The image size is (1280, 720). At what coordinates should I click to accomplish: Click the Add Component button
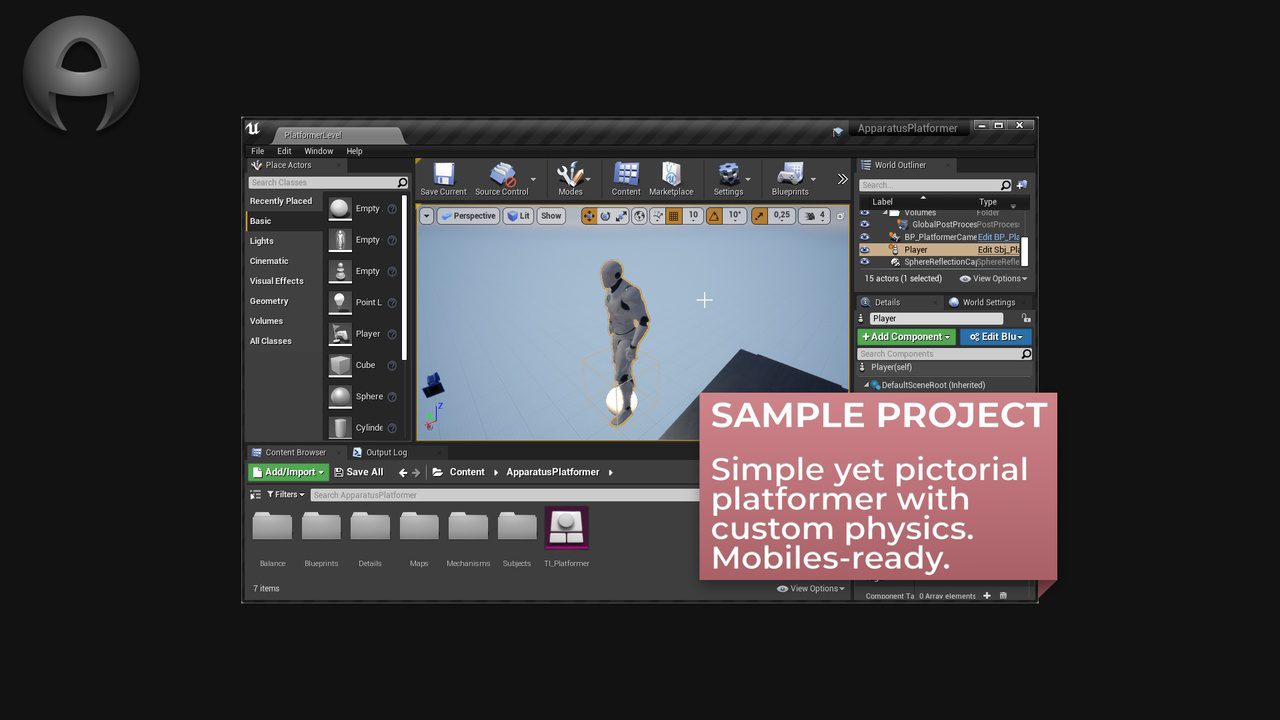(905, 337)
